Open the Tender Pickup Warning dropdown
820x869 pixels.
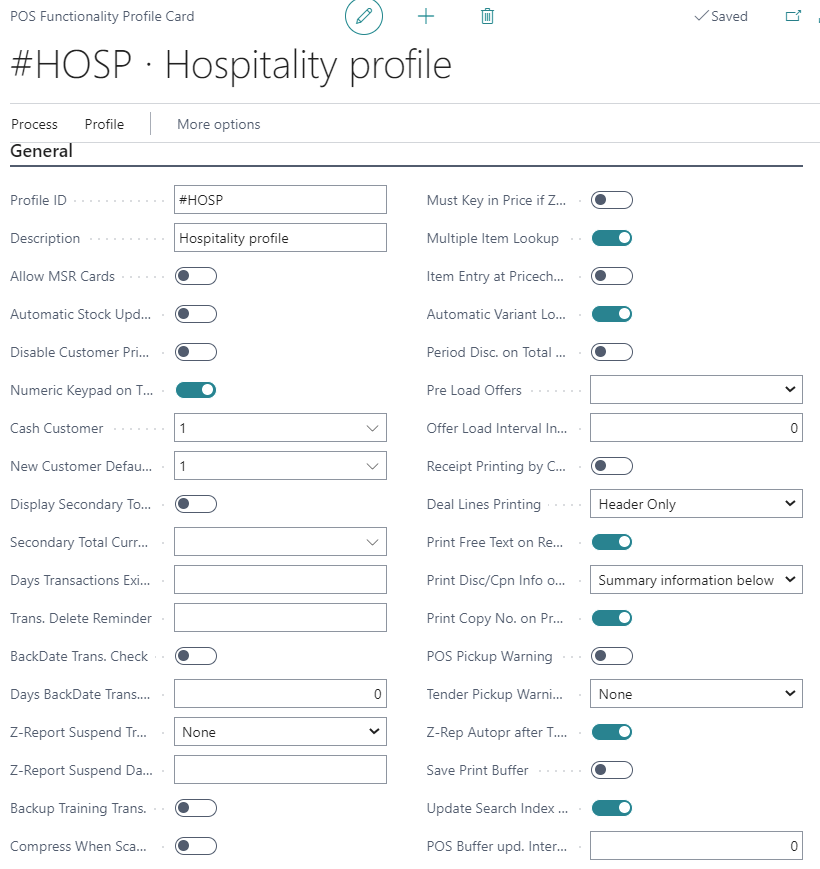(696, 694)
